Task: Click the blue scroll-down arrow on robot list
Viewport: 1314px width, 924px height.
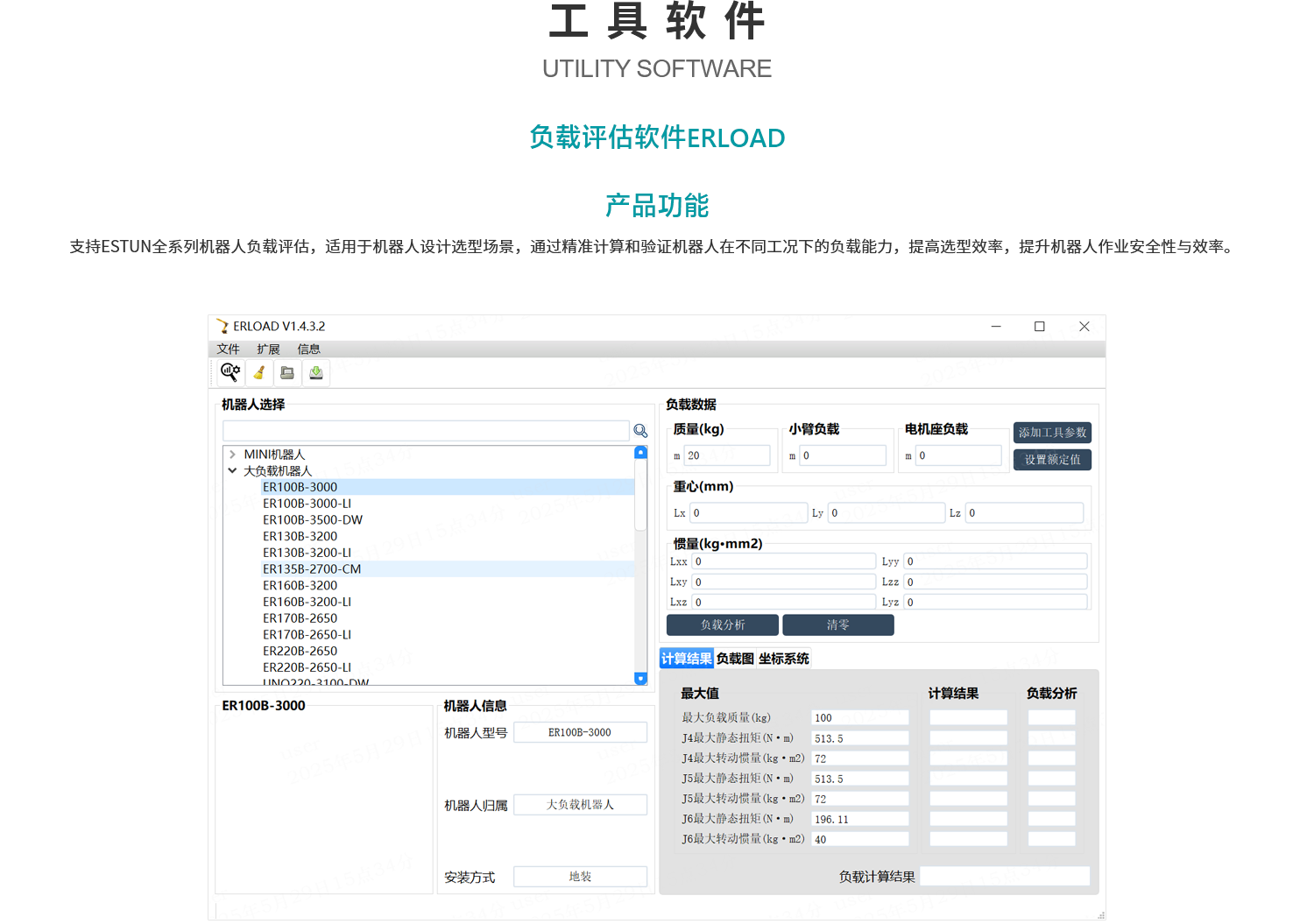Action: [640, 679]
